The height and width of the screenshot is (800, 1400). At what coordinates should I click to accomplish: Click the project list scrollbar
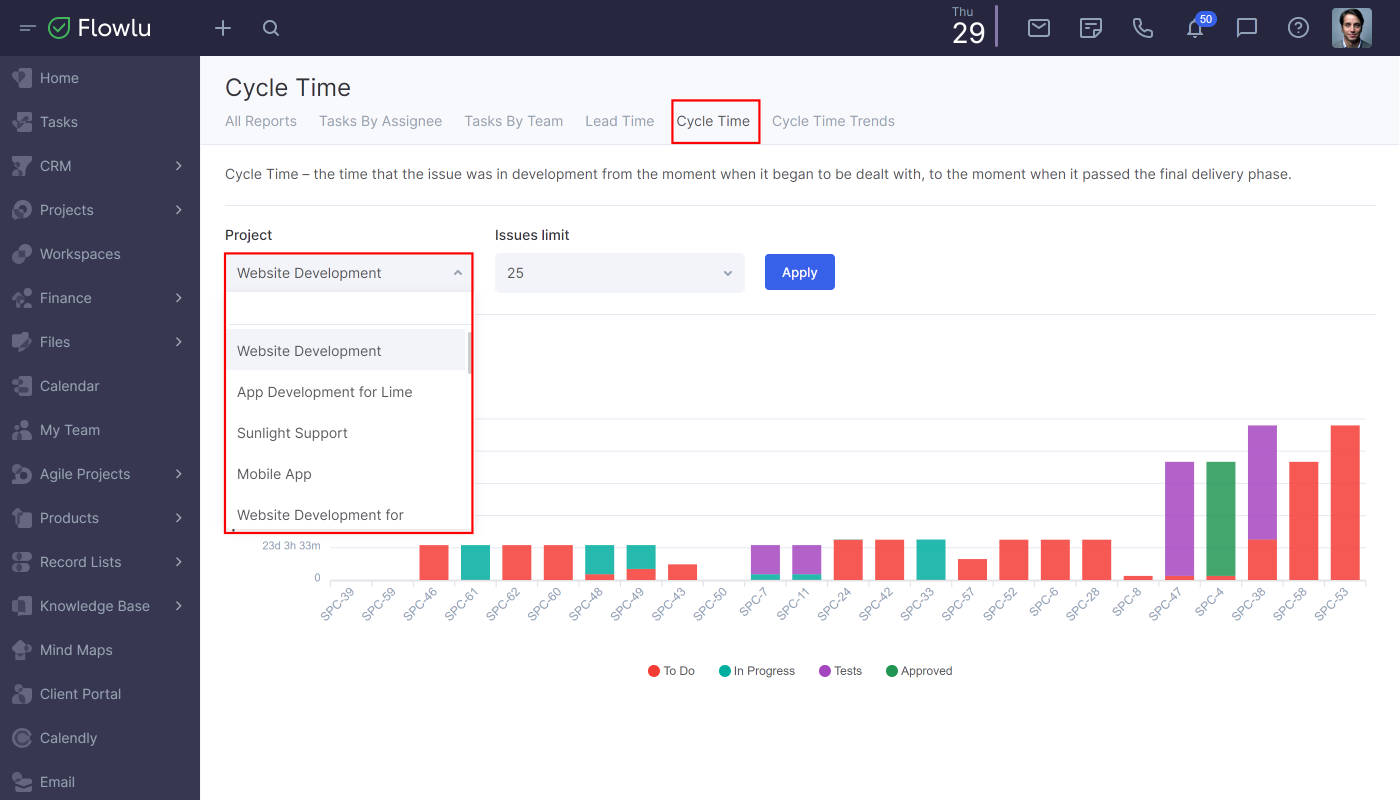tap(469, 352)
